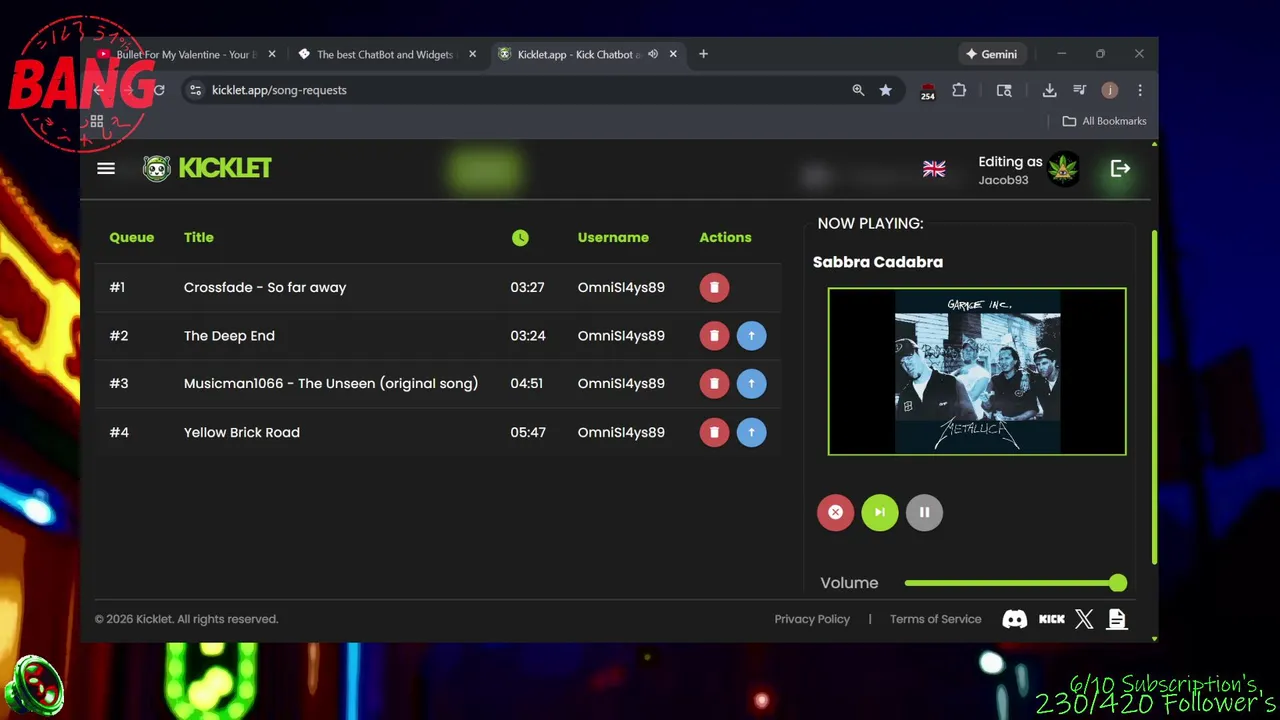
Task: Move Musicman1066 - The Unseen up
Action: click(751, 383)
